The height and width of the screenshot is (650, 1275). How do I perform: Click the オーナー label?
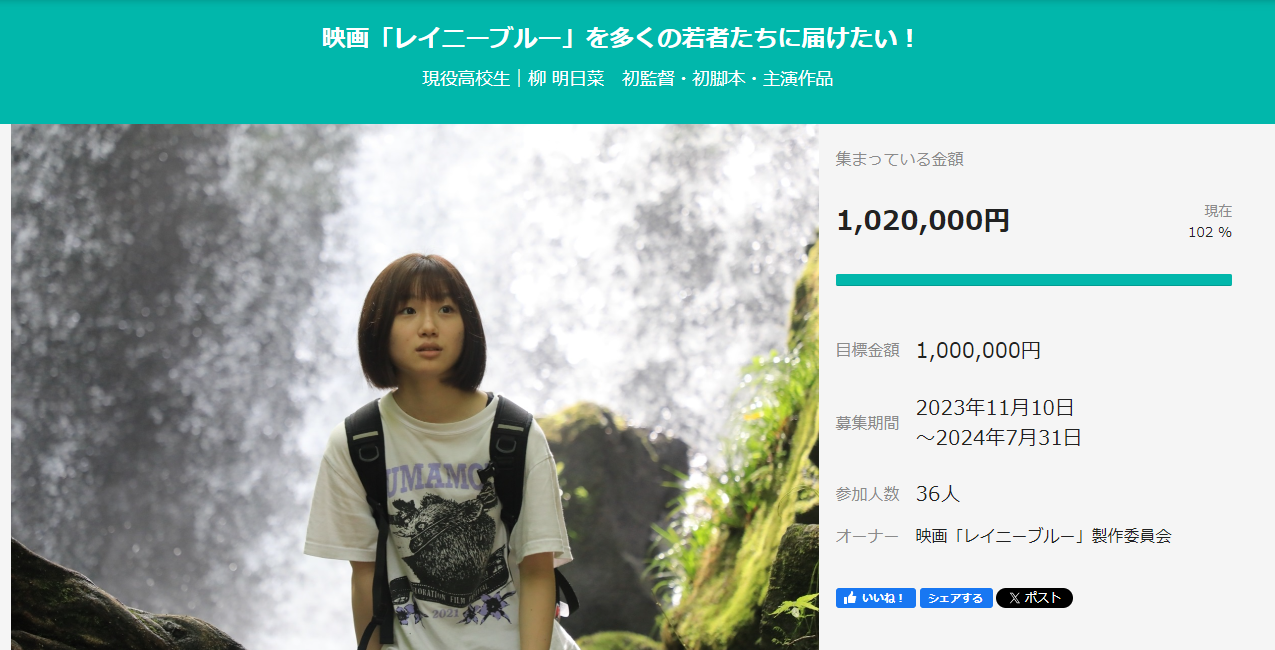868,536
